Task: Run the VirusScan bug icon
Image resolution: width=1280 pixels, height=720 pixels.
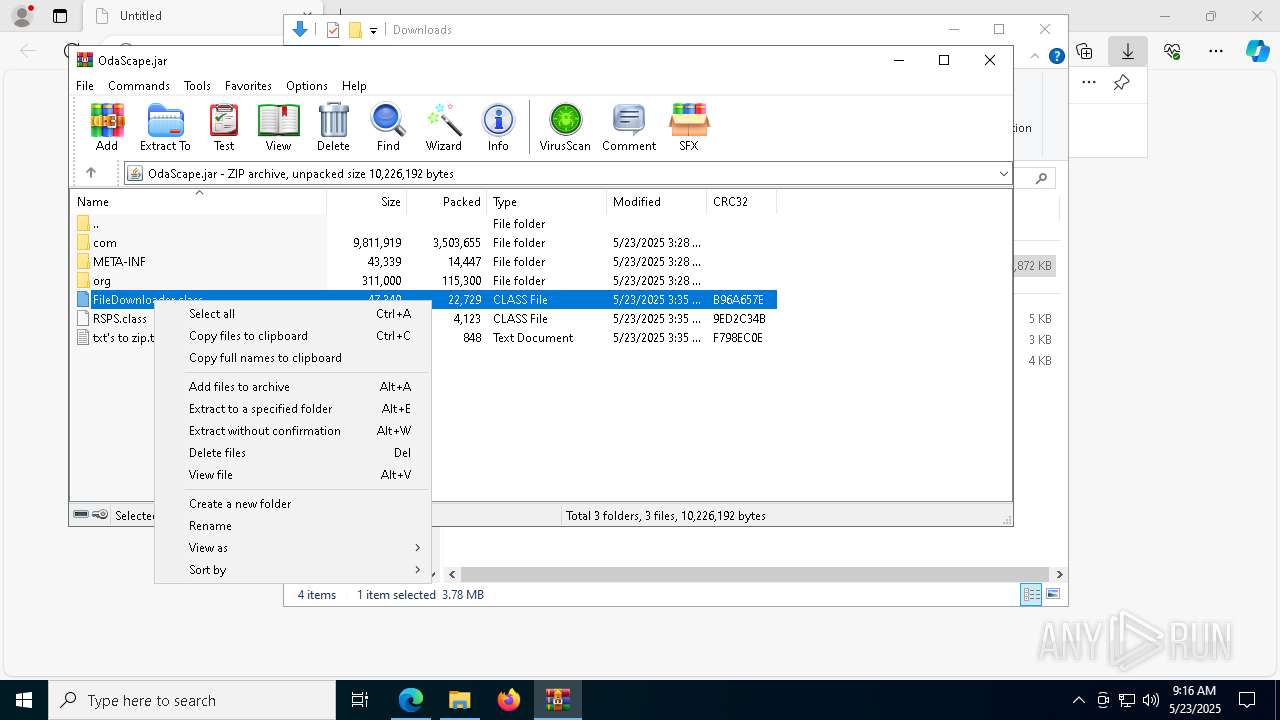Action: click(565, 127)
